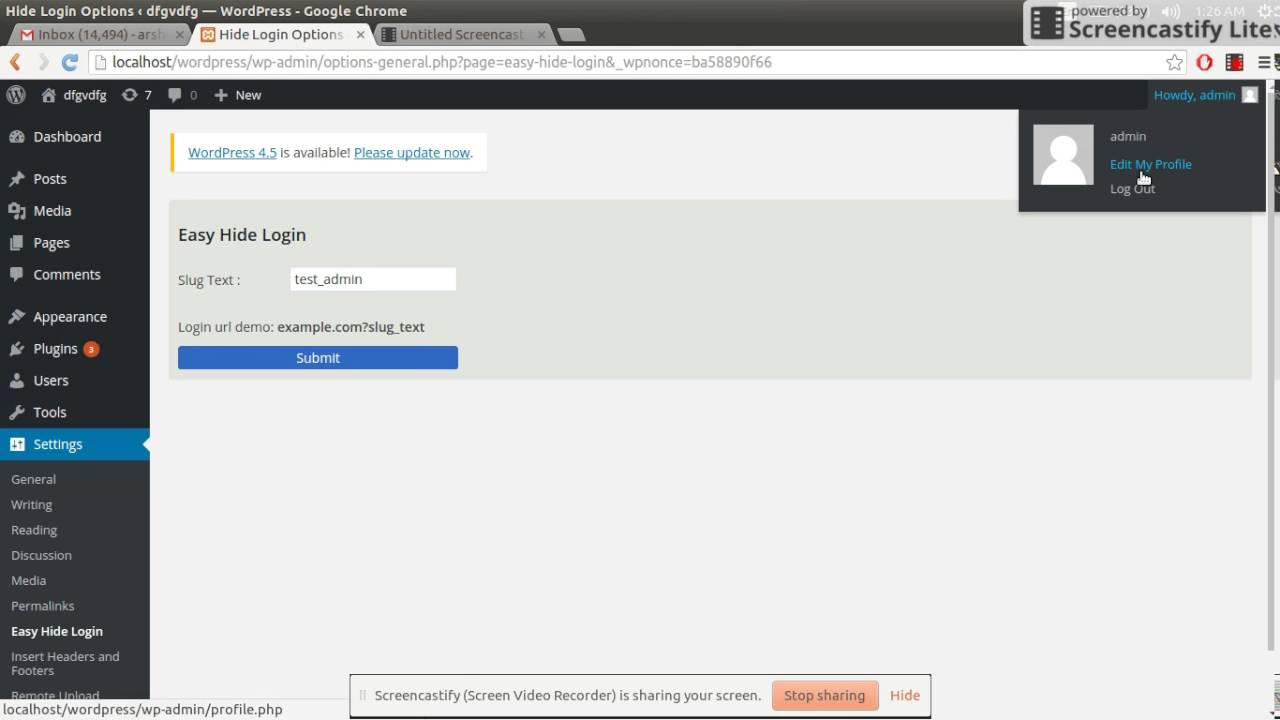
Task: Click the browser address bar URL
Action: click(x=441, y=62)
